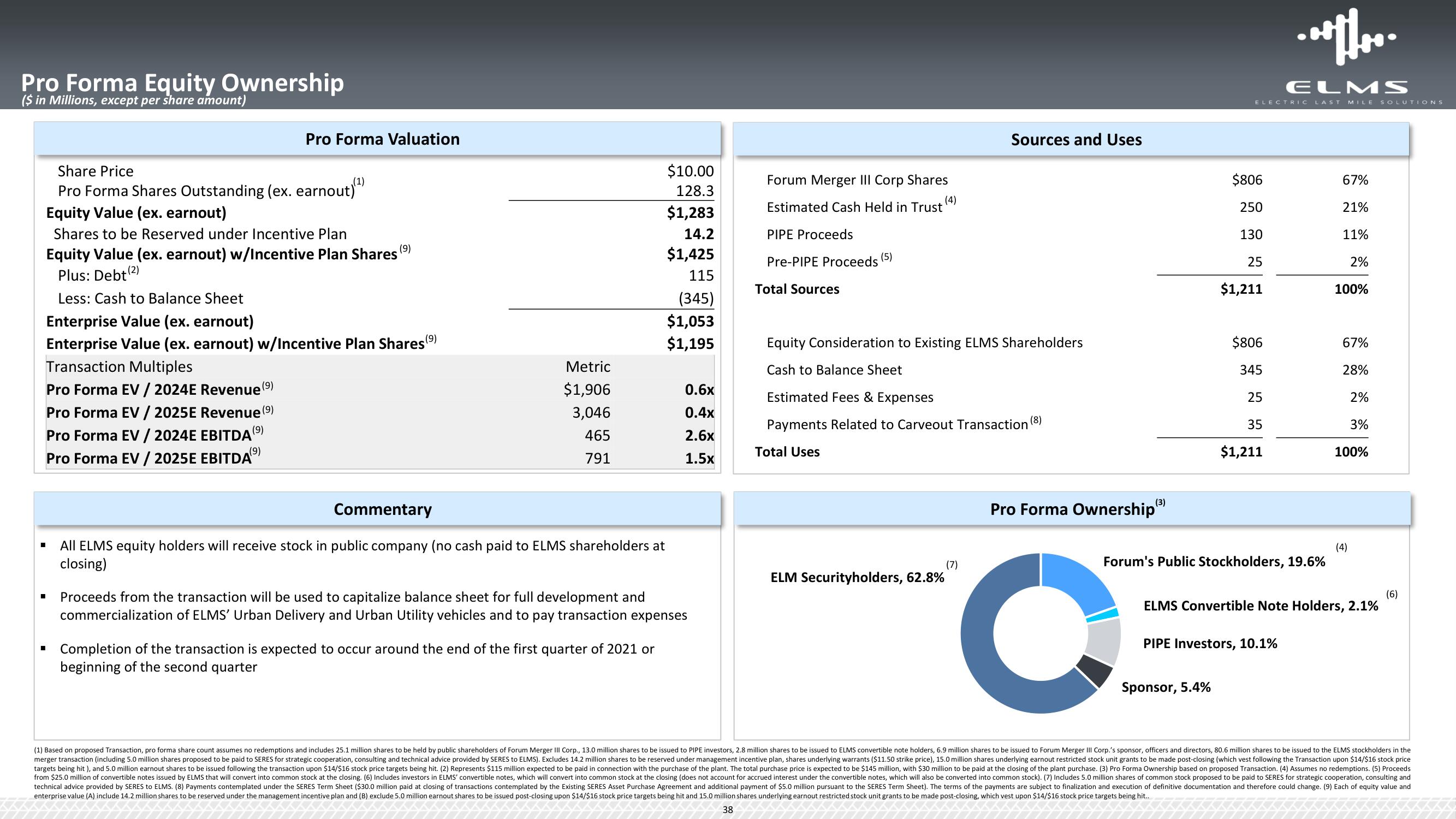The width and height of the screenshot is (1456, 819).
Task: Select the (345) cash value
Action: [x=697, y=299]
